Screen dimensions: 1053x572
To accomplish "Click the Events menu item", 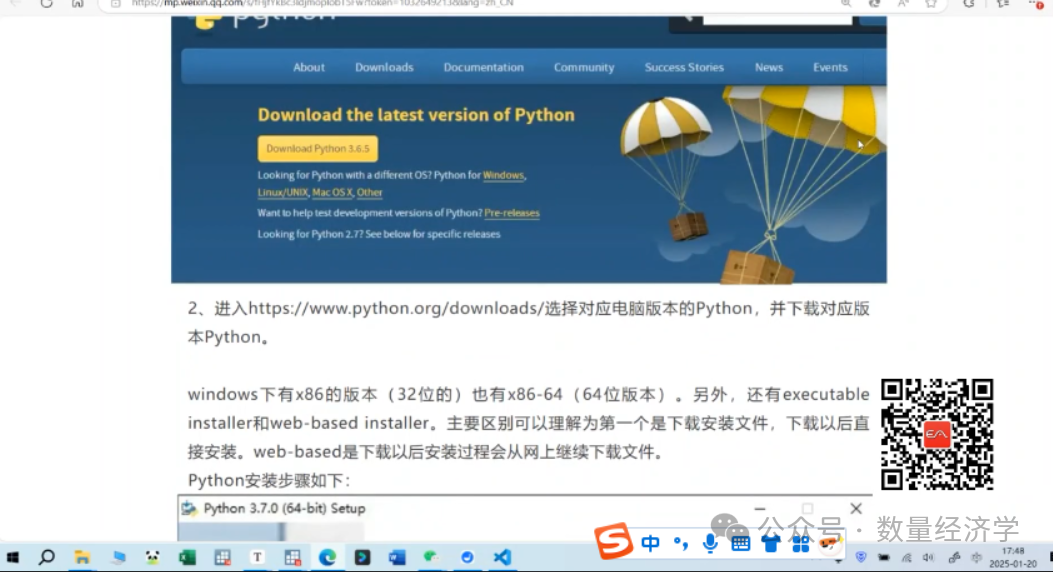I will [x=830, y=67].
